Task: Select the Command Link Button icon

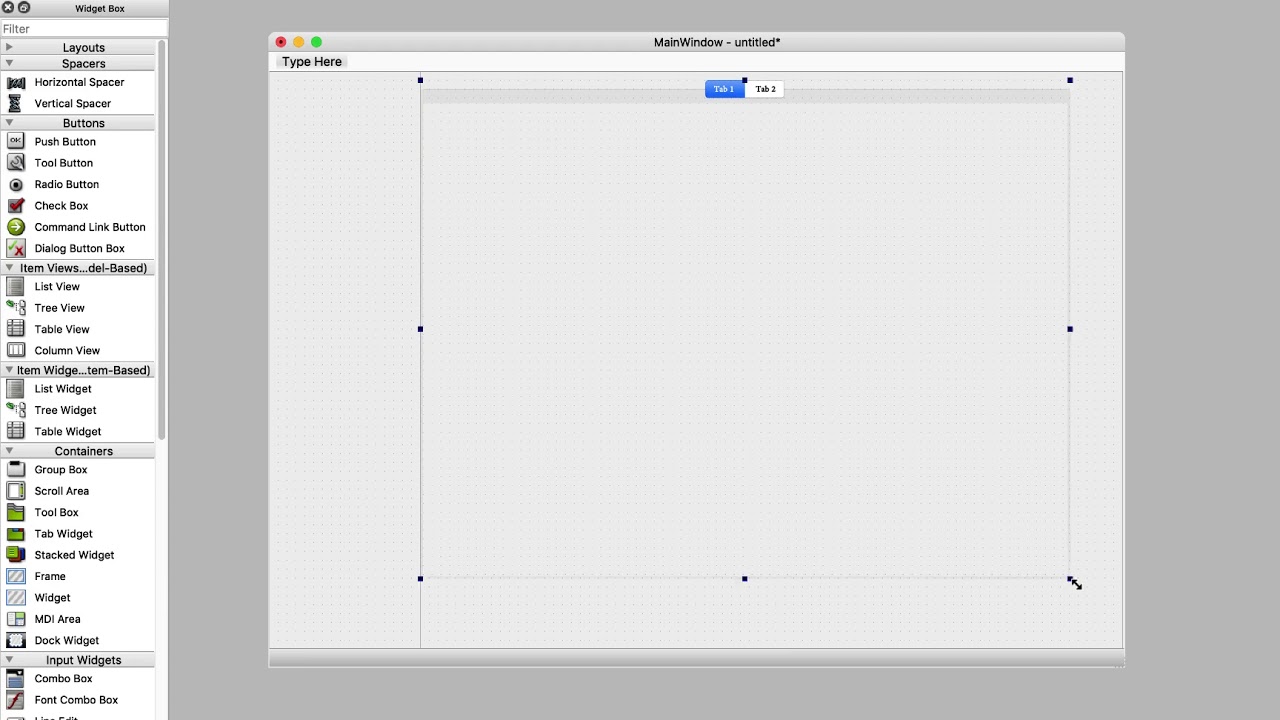Action: pos(16,227)
